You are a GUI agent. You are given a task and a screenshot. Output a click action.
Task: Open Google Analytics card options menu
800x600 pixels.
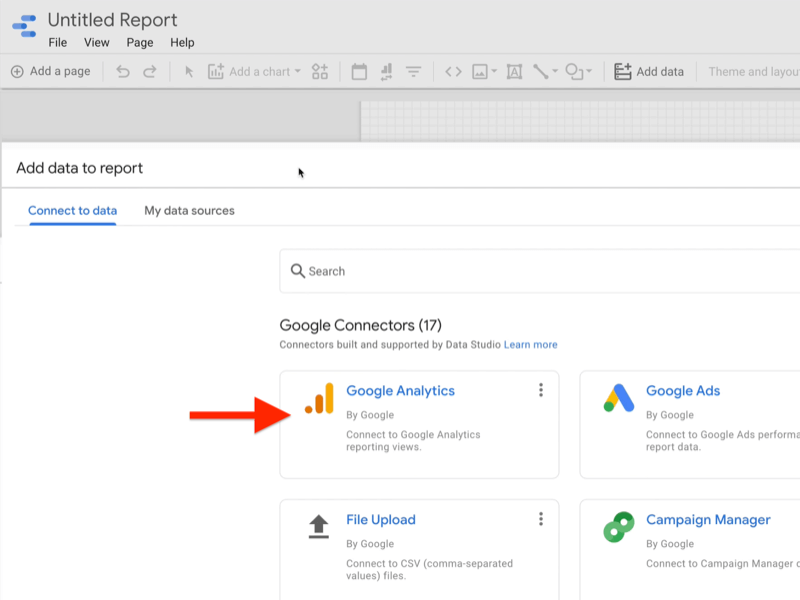pyautogui.click(x=541, y=390)
